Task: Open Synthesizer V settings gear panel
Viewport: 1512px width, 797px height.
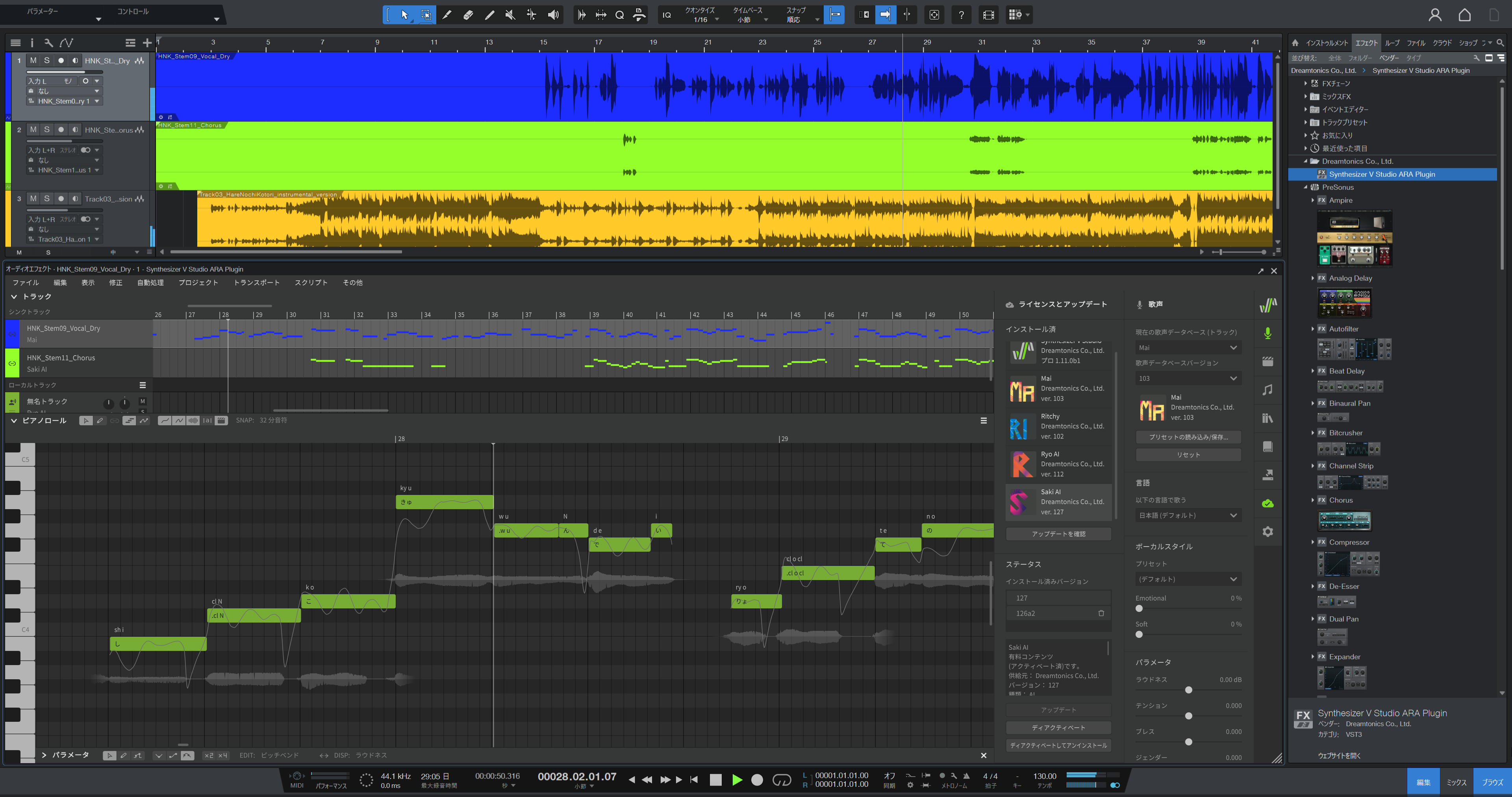Action: pyautogui.click(x=1267, y=532)
